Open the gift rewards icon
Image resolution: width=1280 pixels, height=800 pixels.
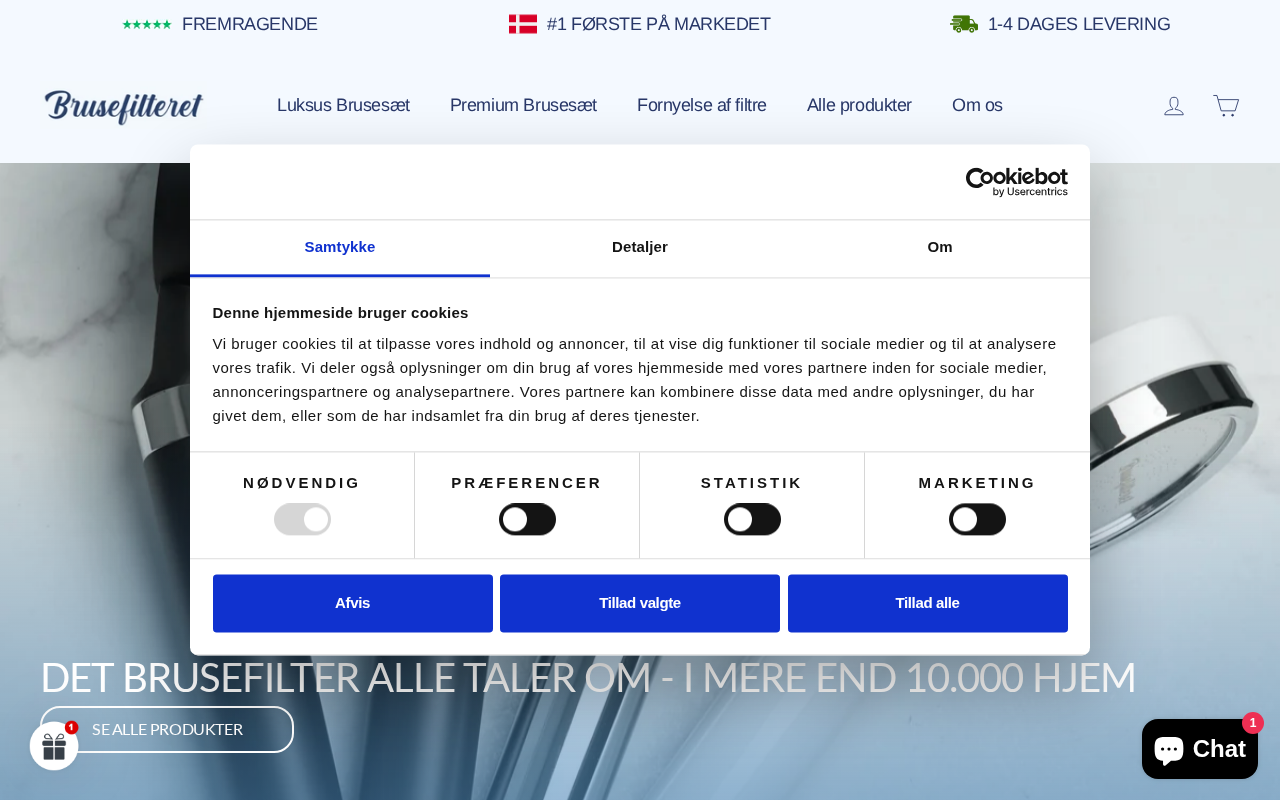[54, 746]
